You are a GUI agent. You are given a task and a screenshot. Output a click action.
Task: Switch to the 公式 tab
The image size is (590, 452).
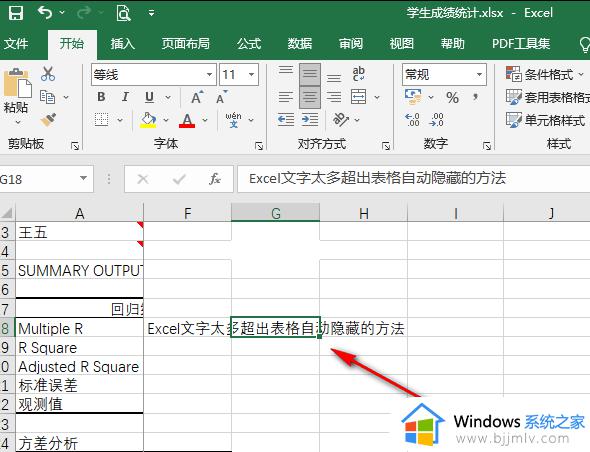tap(249, 44)
